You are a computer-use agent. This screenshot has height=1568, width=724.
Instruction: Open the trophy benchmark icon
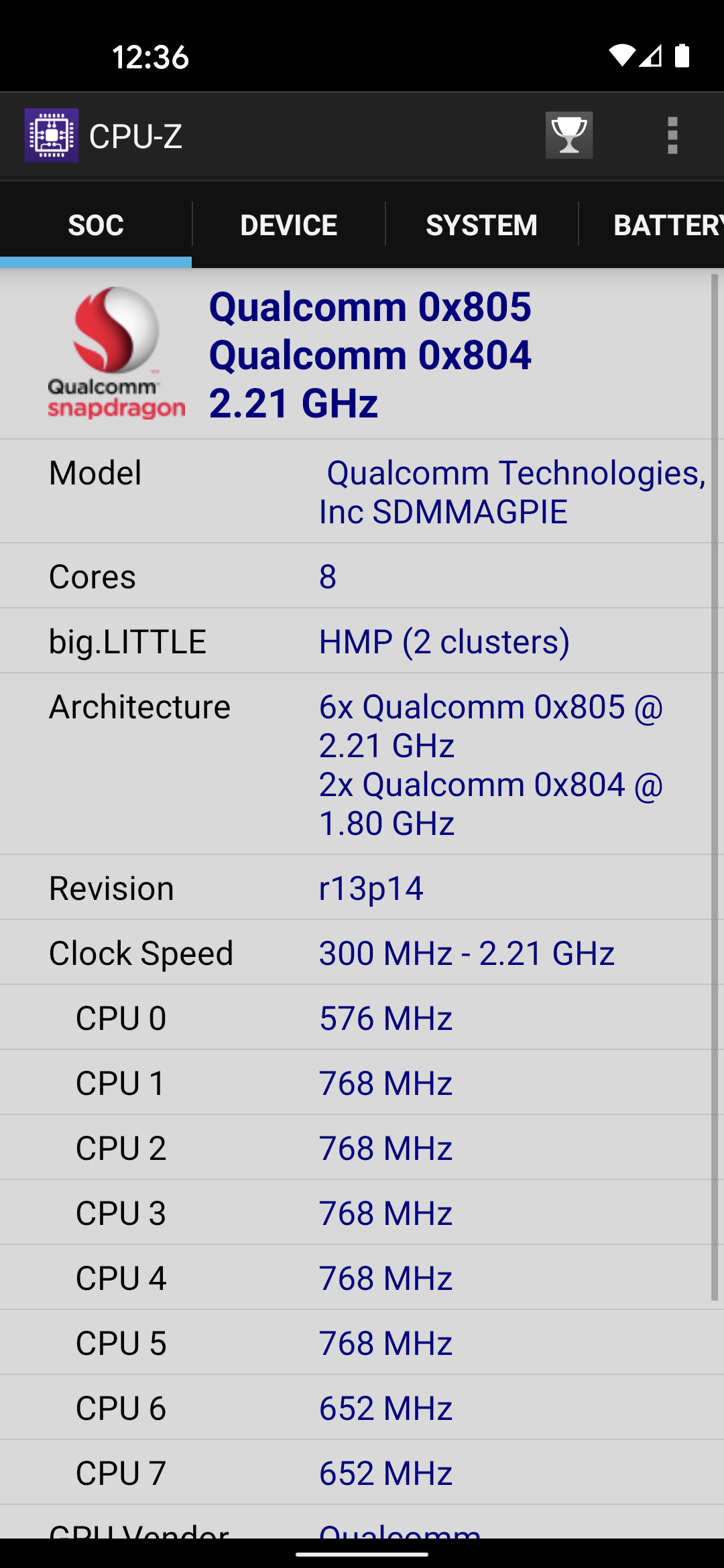(x=568, y=135)
